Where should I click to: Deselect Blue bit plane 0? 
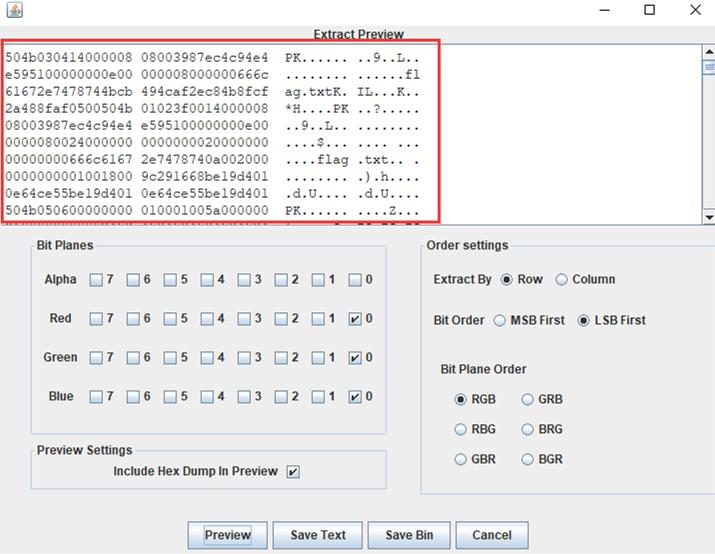[355, 397]
